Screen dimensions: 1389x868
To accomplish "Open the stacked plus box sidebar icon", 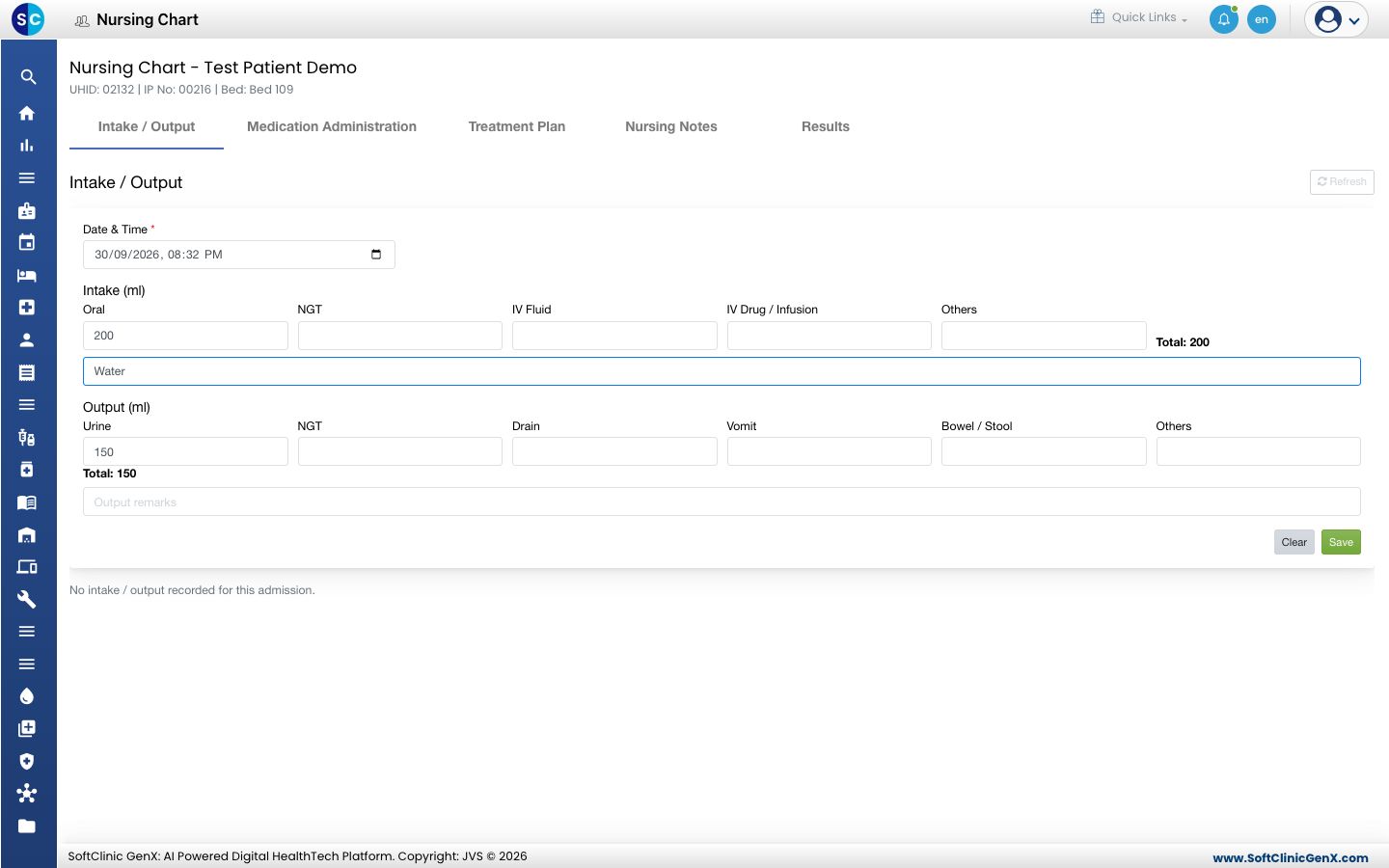I will pos(27,728).
